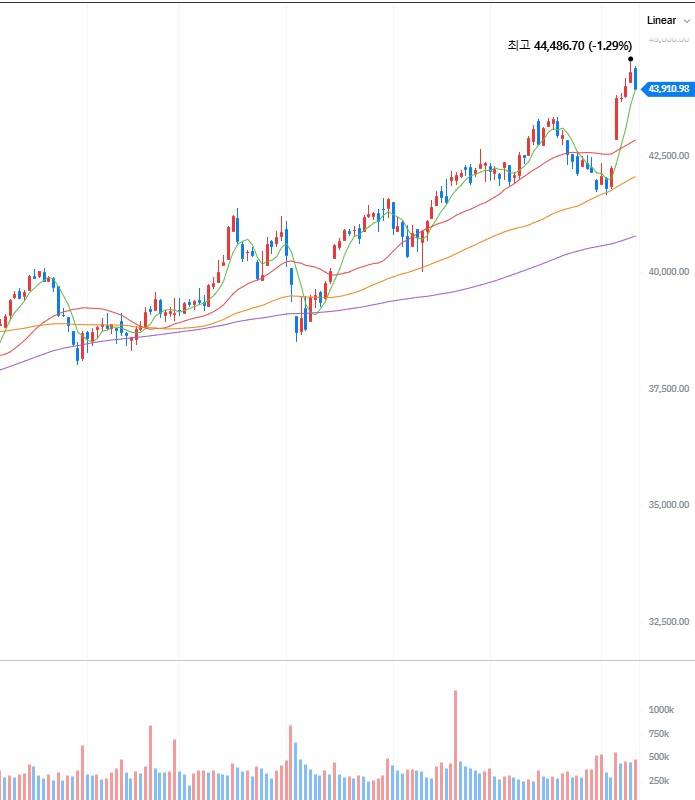Click the latest blue candlestick at the far right
This screenshot has width=695, height=800.
636,78
